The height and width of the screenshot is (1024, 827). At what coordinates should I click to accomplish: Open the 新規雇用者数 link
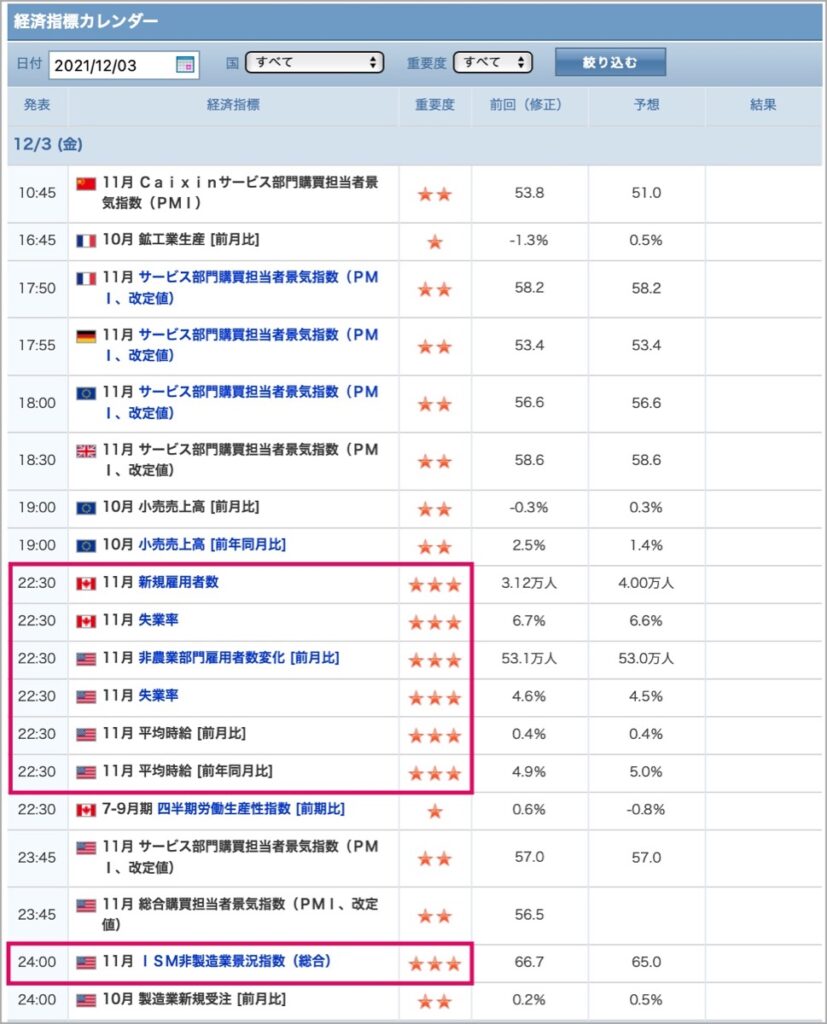tap(178, 583)
